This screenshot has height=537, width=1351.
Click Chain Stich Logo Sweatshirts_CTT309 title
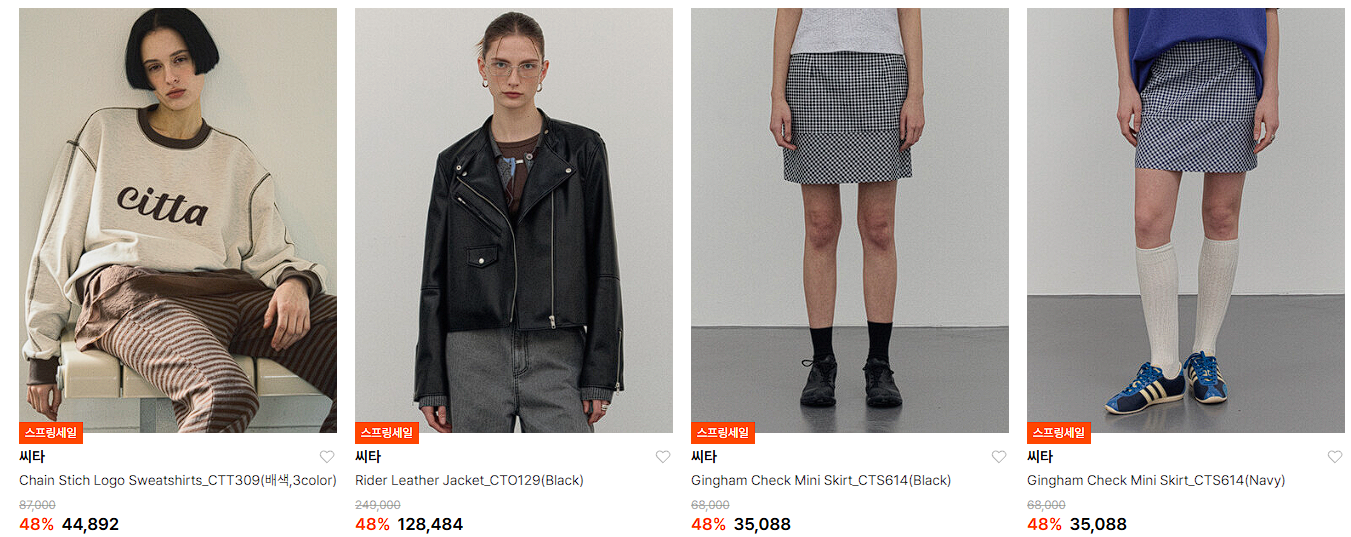(178, 481)
